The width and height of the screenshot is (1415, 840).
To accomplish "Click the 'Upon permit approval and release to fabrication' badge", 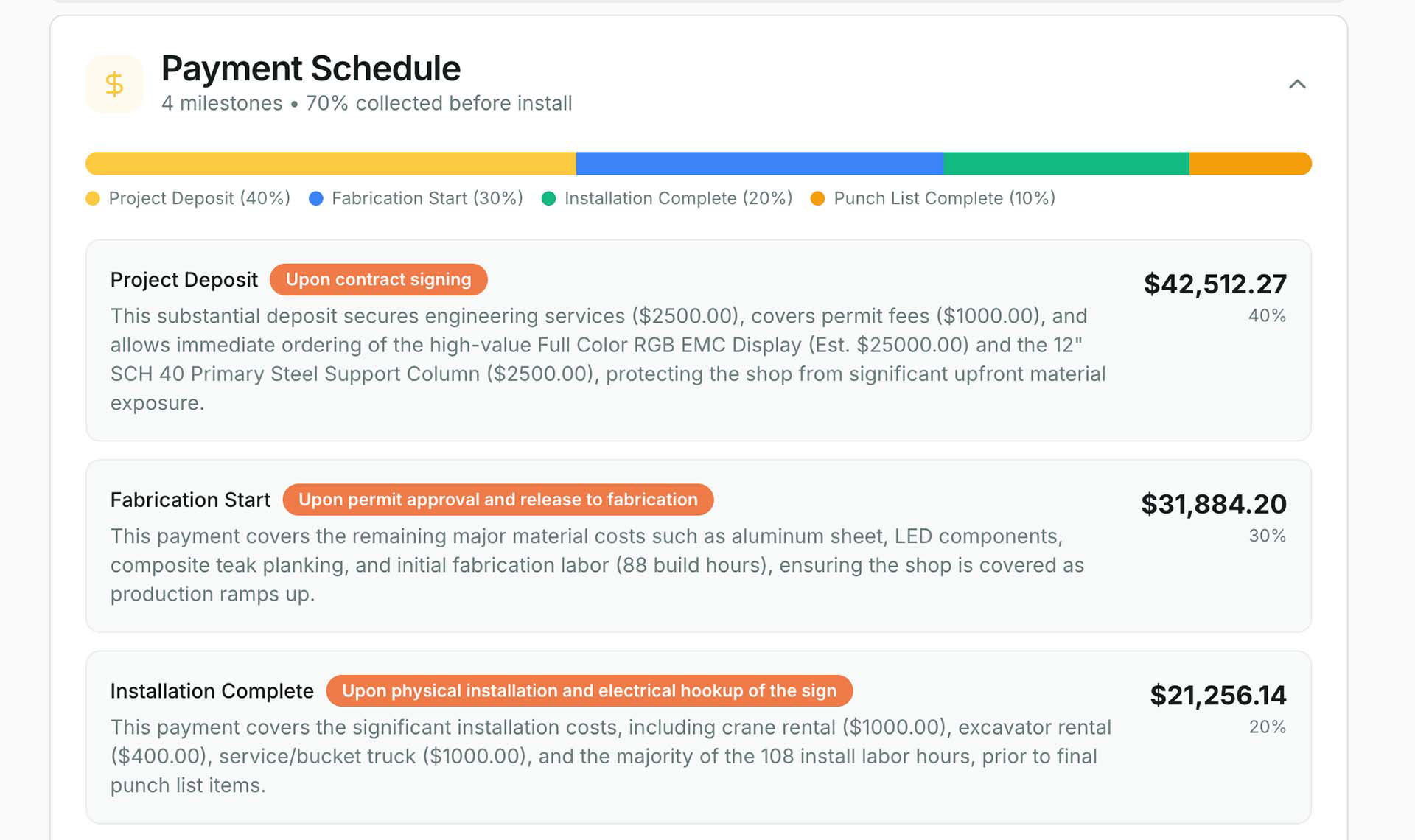I will point(497,500).
